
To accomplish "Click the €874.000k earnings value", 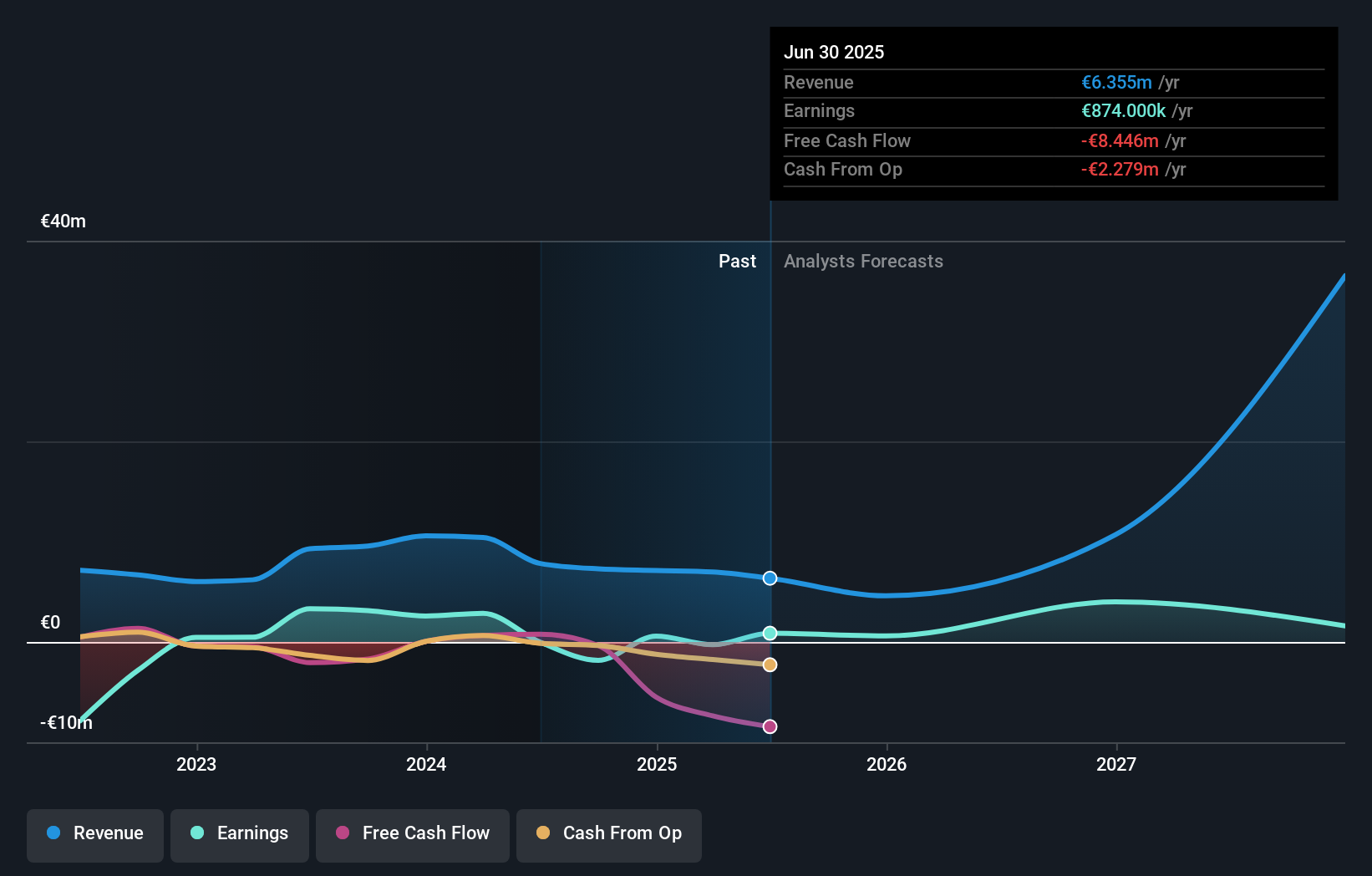I will point(1123,111).
